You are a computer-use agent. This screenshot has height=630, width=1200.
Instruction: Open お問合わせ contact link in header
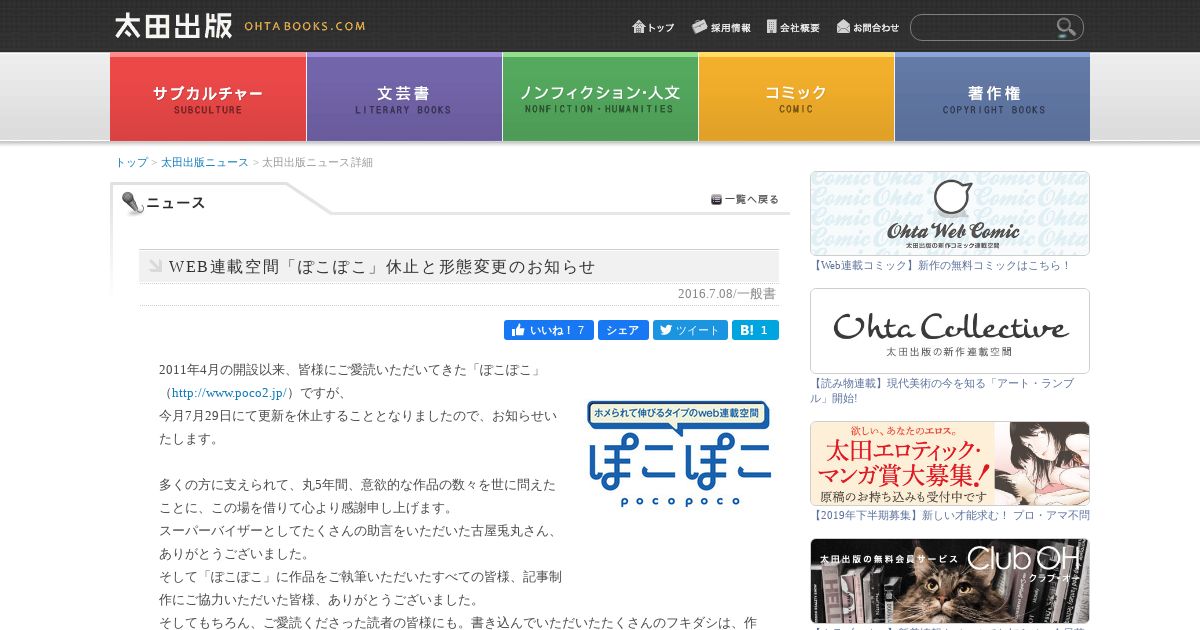tap(868, 27)
